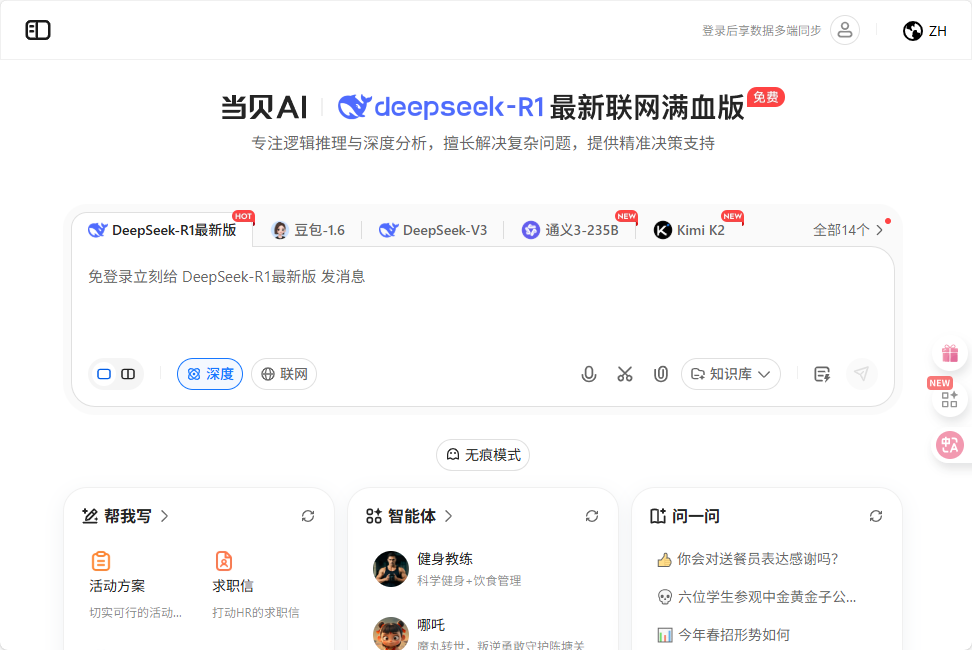Screen dimensions: 972x650
Task: Switch to the Kimi K2 model tab
Action: [x=689, y=230]
